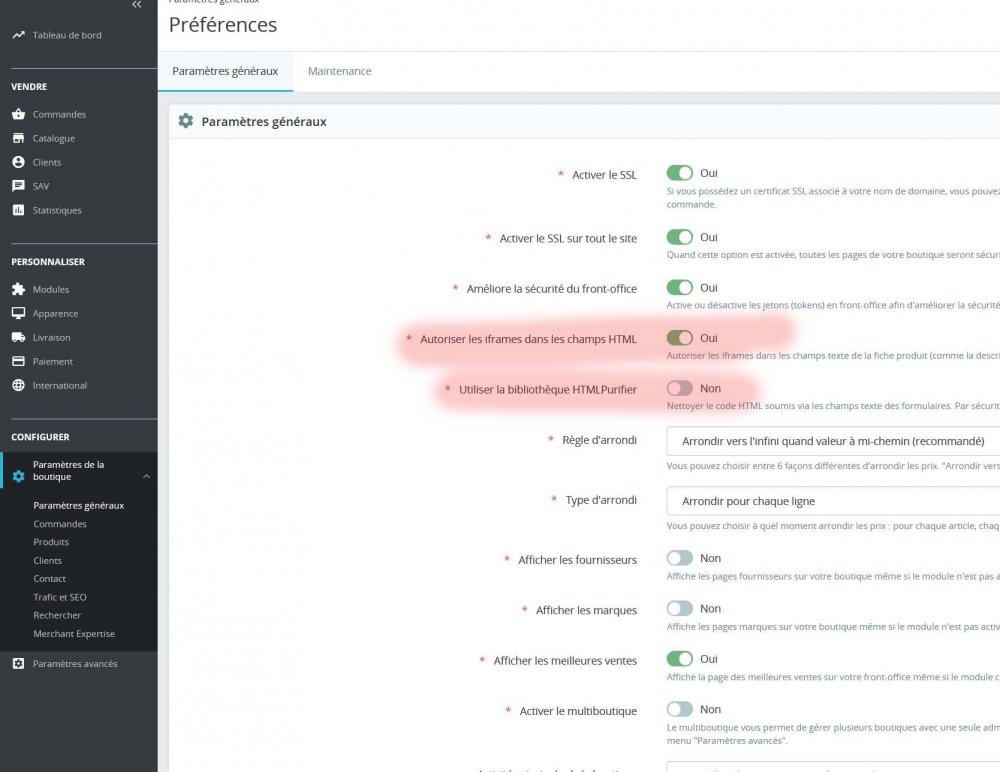Click the Tableau de bord trend icon

pos(18,35)
